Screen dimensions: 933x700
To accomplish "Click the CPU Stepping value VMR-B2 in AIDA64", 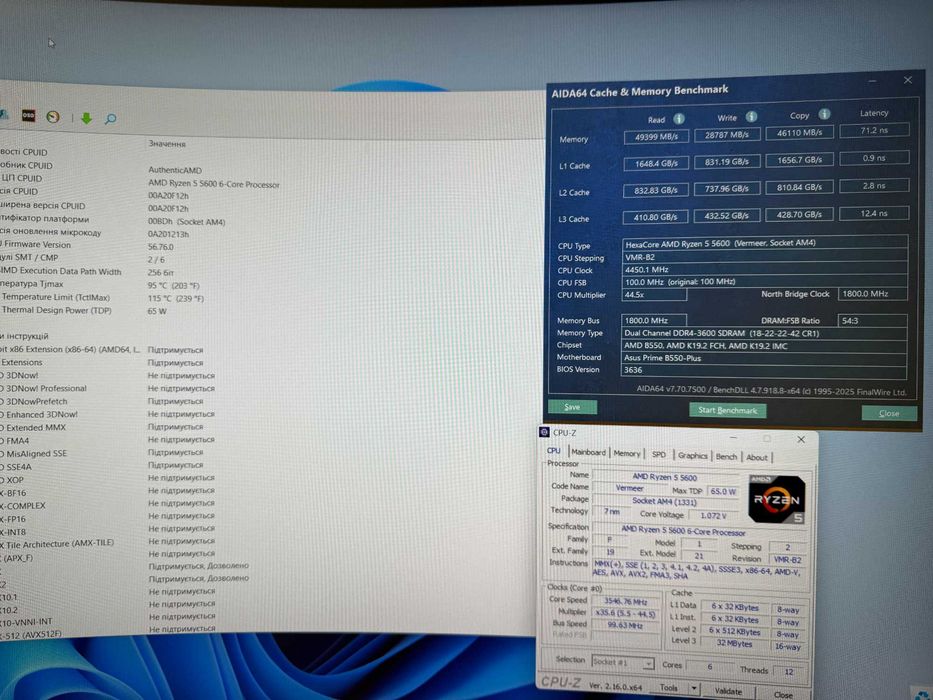I will [765, 257].
